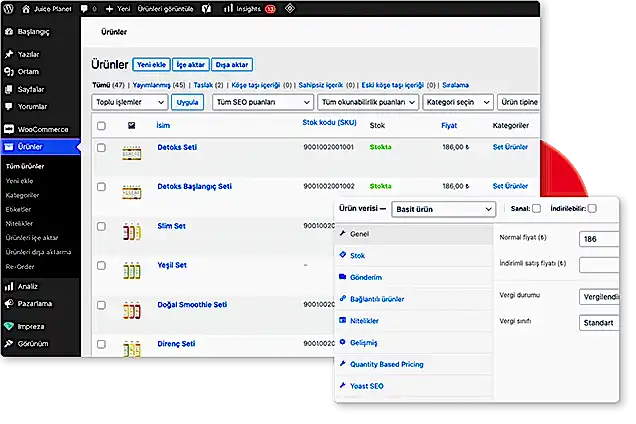Open the Tüm SEO puanları dropdown
The width and height of the screenshot is (636, 424).
coord(263,102)
